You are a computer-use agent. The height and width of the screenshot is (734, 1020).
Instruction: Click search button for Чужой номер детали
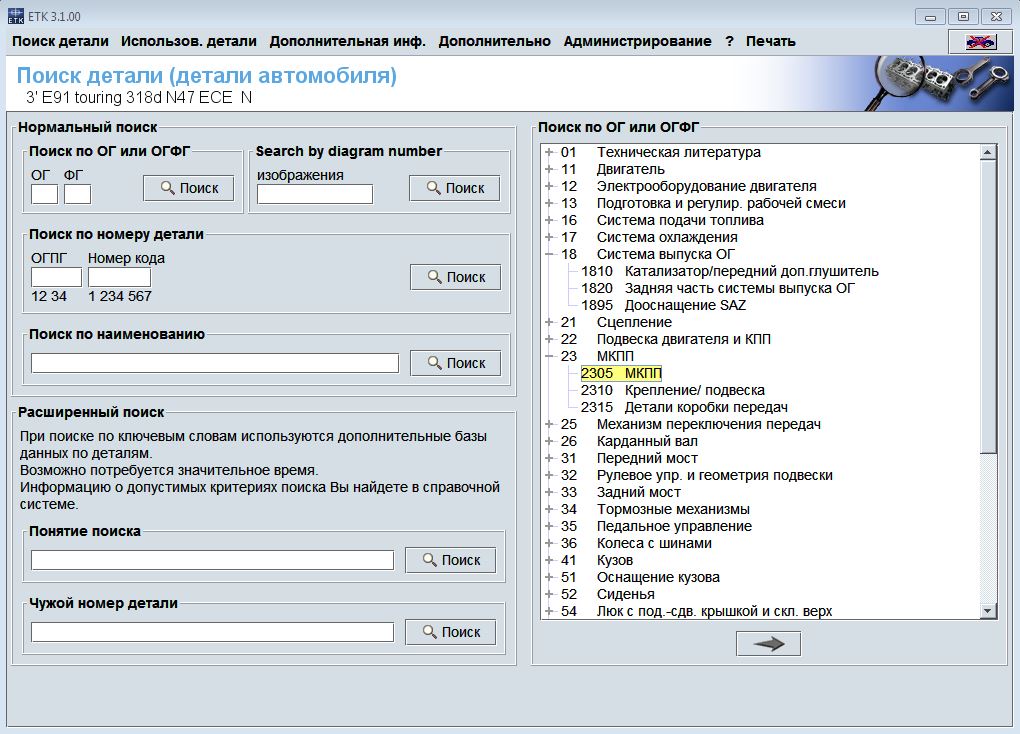pos(450,632)
